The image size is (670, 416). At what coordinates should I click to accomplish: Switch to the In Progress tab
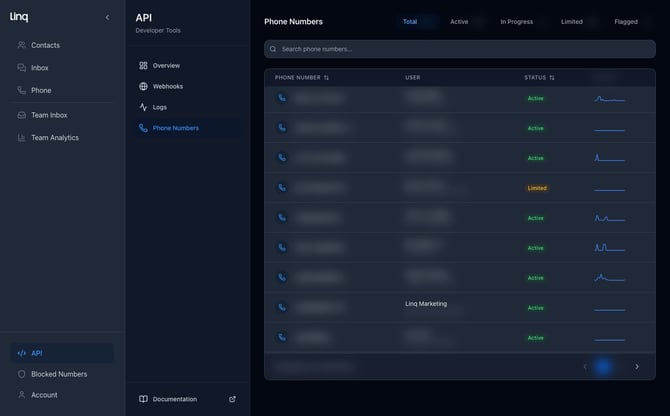click(517, 21)
